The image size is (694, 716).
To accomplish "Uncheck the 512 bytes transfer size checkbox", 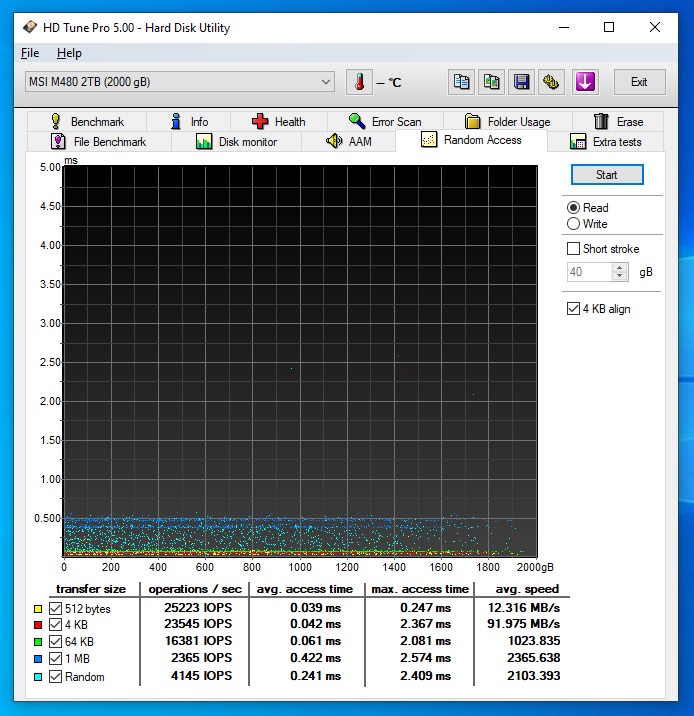I will pos(55,609).
